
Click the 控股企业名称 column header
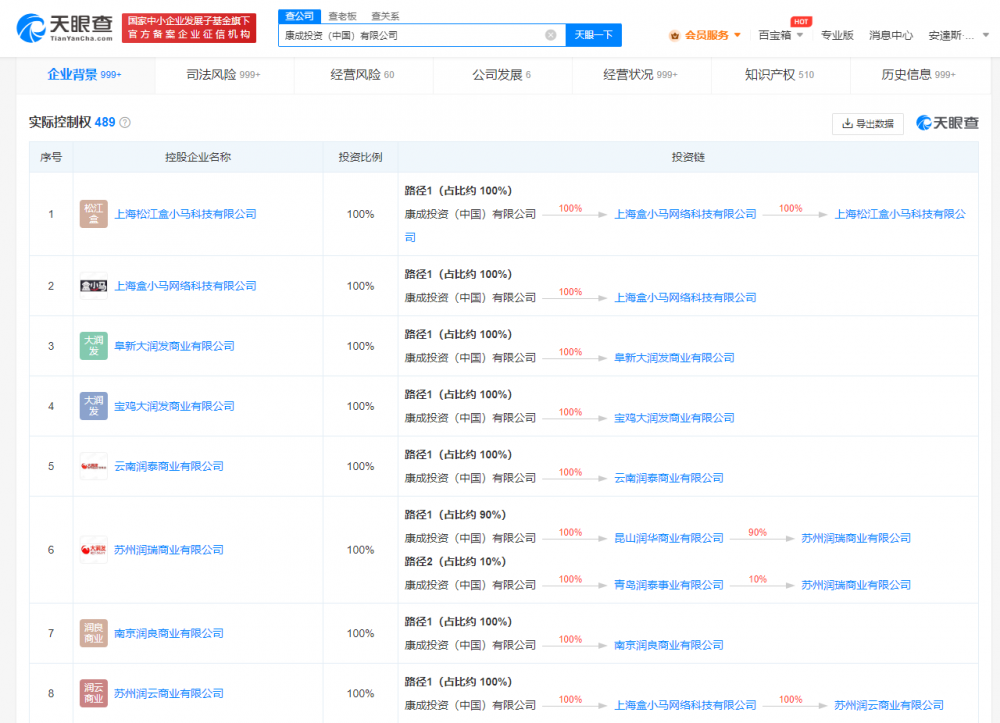pyautogui.click(x=198, y=157)
